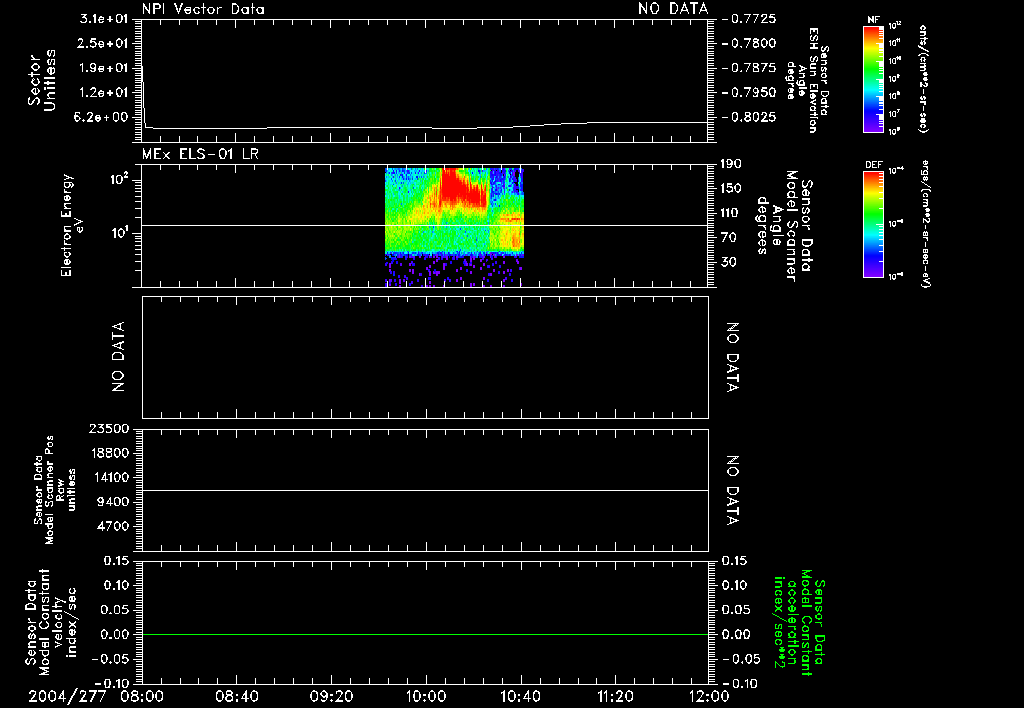Click the 11:20 time tick label
This screenshot has height=708, width=1024.
click(x=615, y=696)
